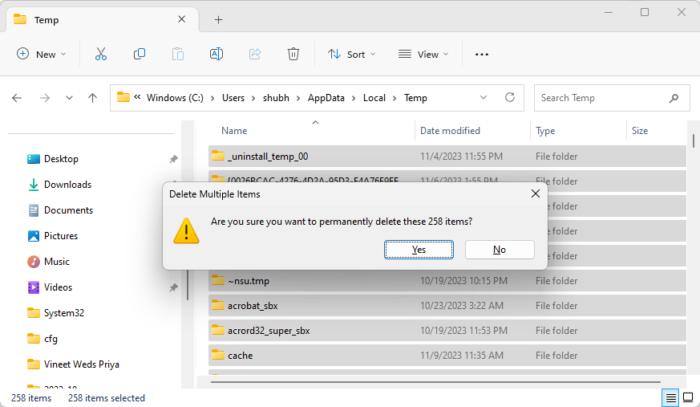Sort by Name column header
This screenshot has width=700, height=407.
pyautogui.click(x=234, y=131)
